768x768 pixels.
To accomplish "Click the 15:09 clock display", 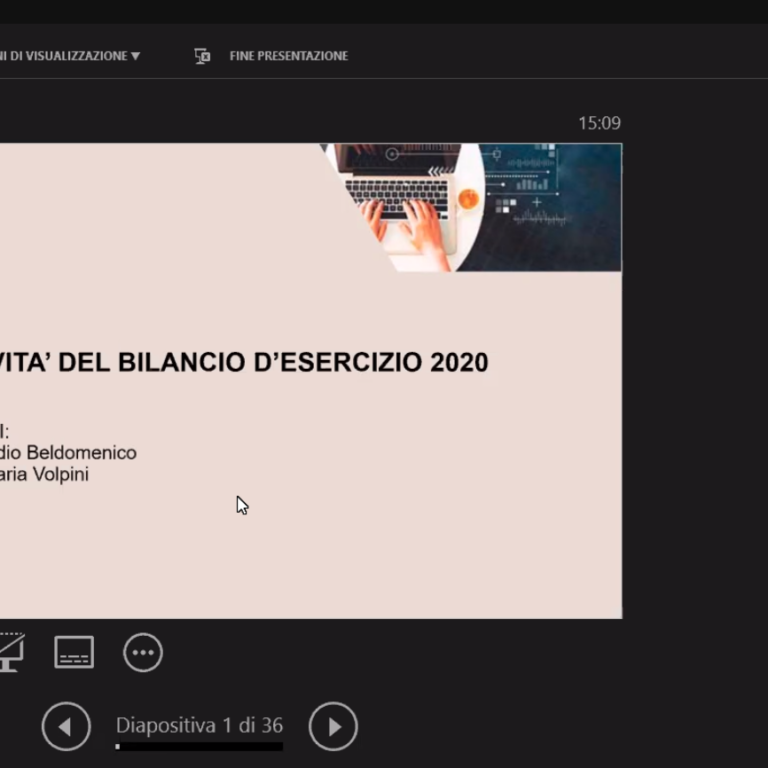I will pyautogui.click(x=599, y=123).
